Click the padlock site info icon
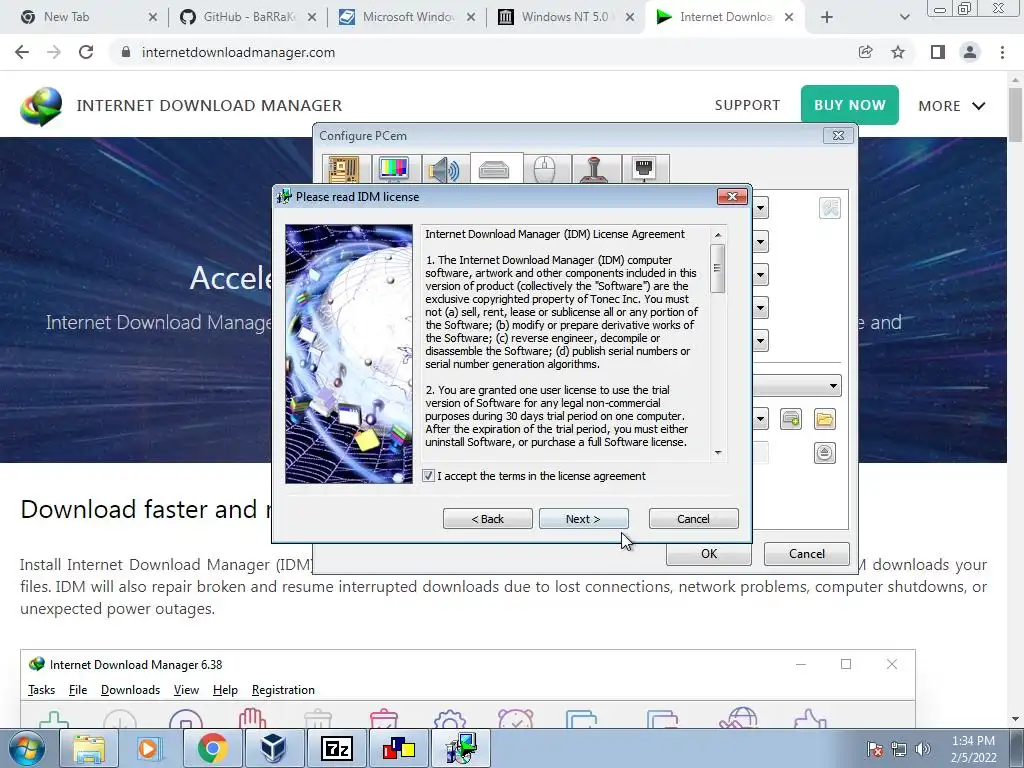Screen dimensions: 1024x768 [126, 52]
